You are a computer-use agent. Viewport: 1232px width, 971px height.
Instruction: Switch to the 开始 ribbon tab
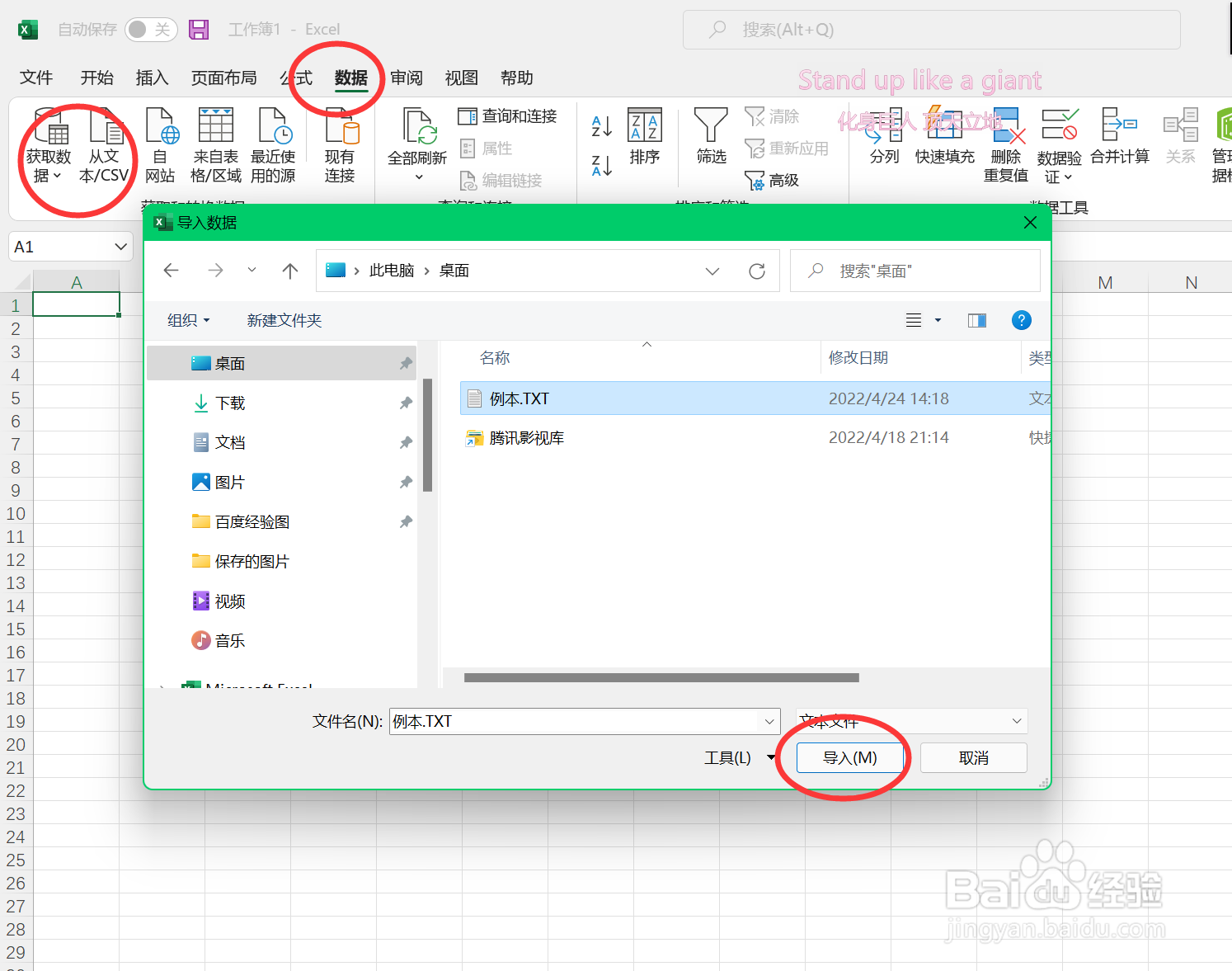[96, 78]
